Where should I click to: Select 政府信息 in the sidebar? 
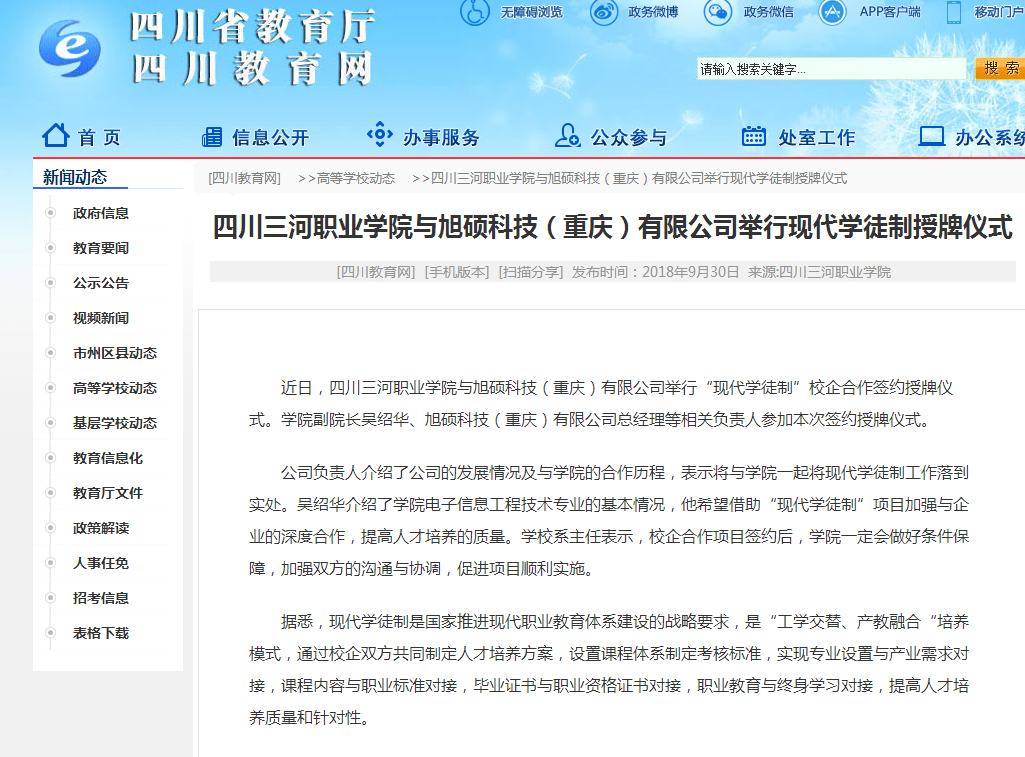pos(101,213)
